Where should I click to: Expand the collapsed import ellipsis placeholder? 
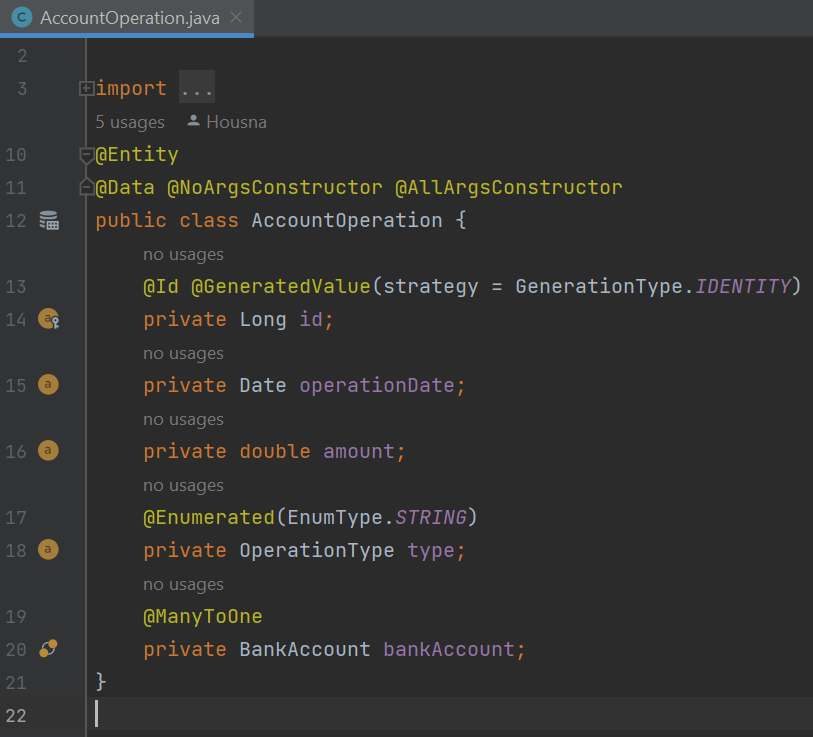(x=197, y=87)
